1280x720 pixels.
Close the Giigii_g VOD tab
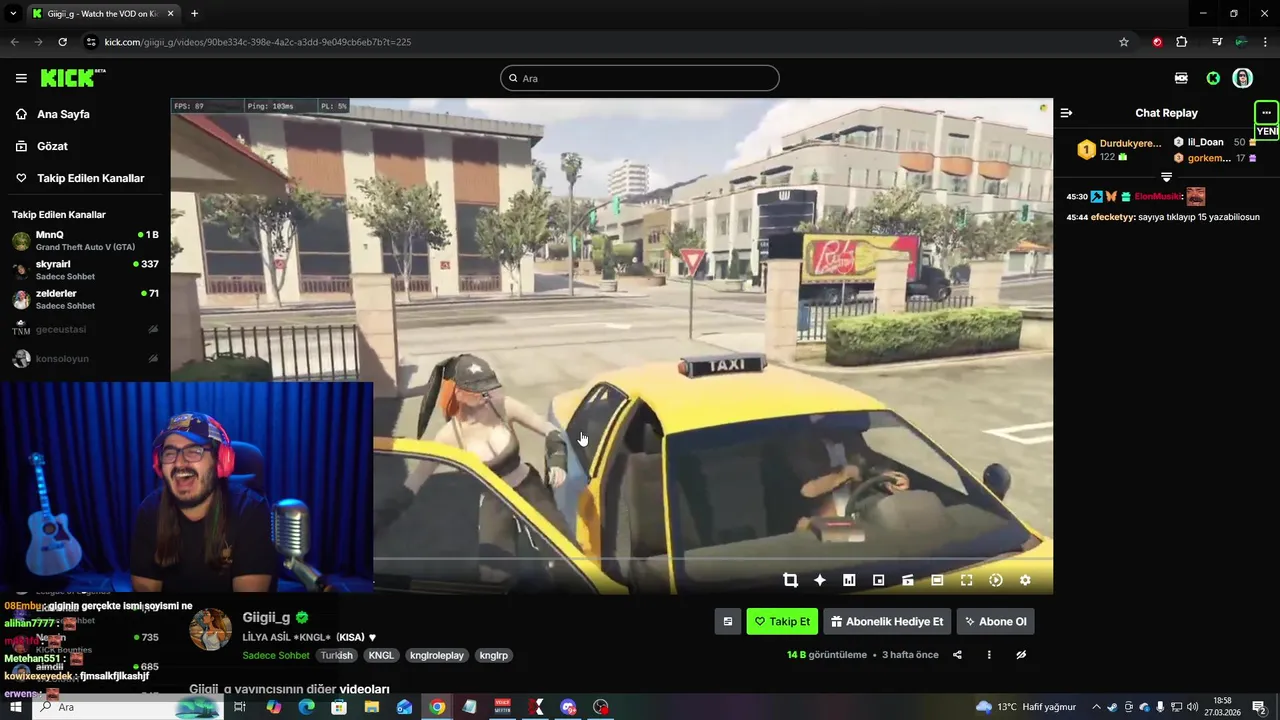(x=170, y=13)
